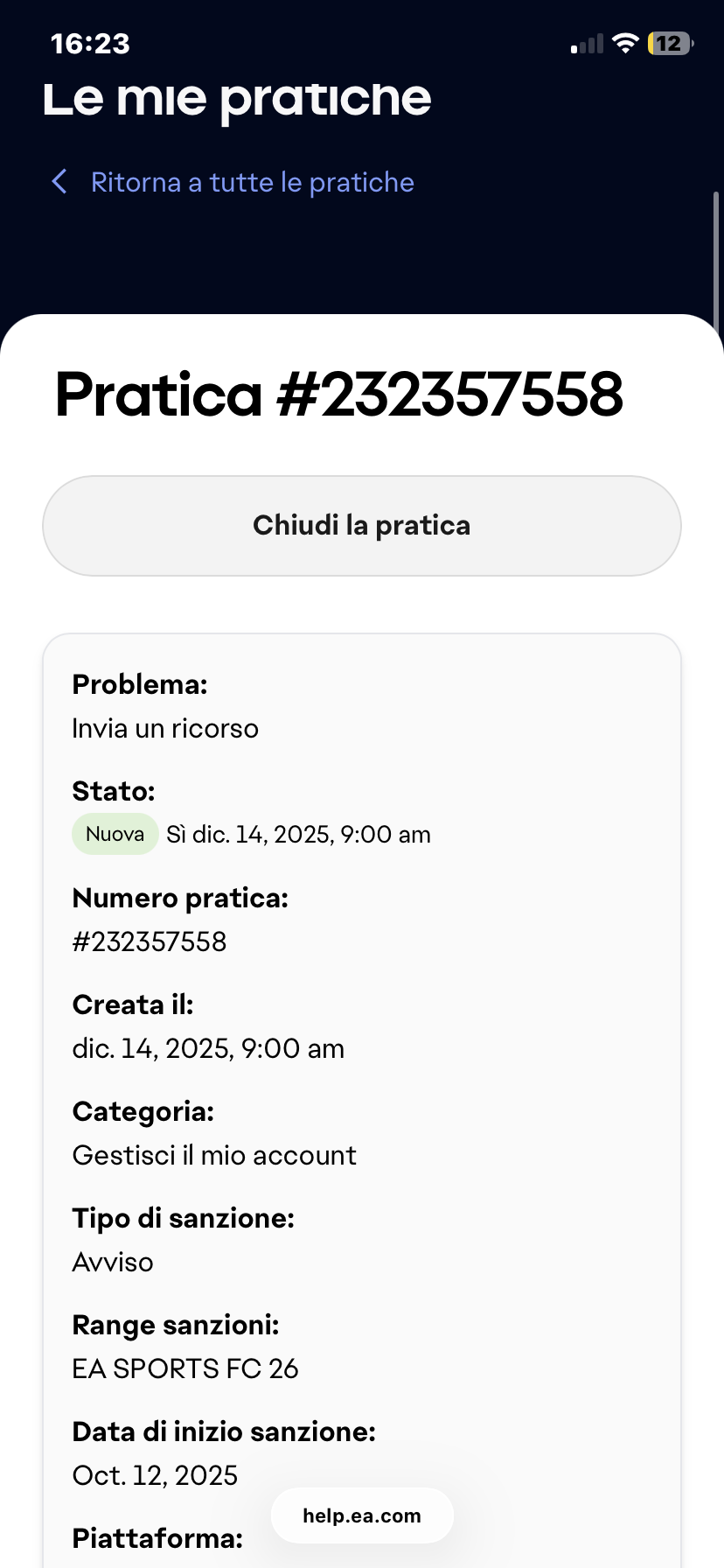Tap the 'Avviso' sanction type value

(x=113, y=1262)
